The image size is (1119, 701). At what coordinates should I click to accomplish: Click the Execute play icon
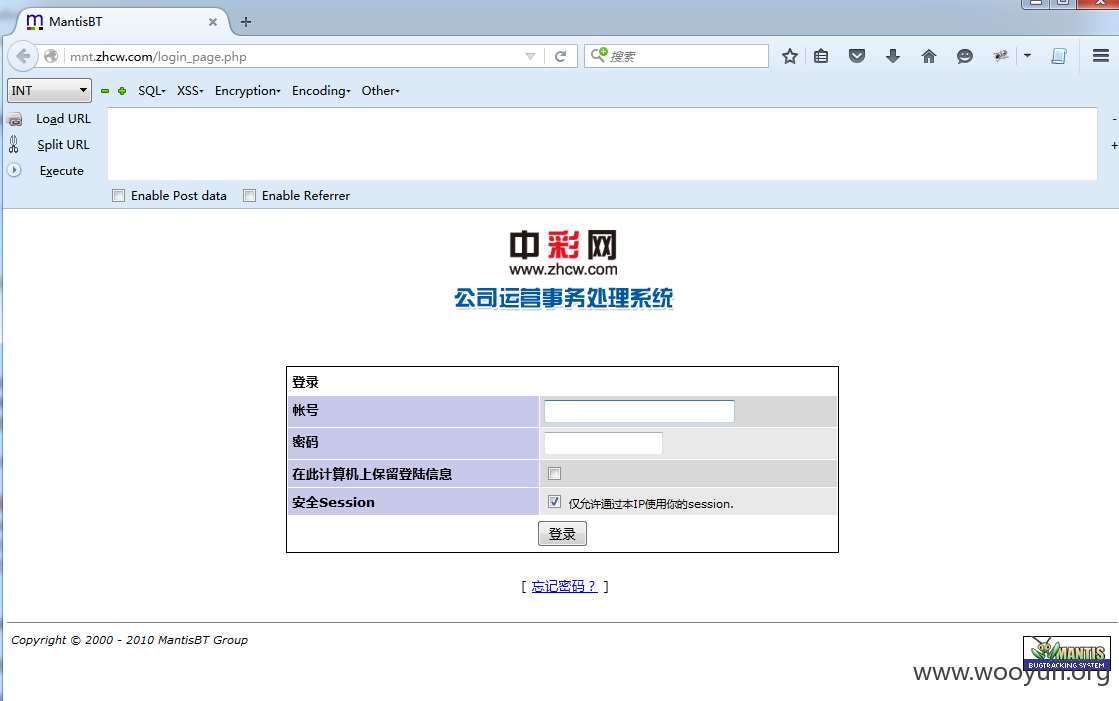pyautogui.click(x=14, y=171)
